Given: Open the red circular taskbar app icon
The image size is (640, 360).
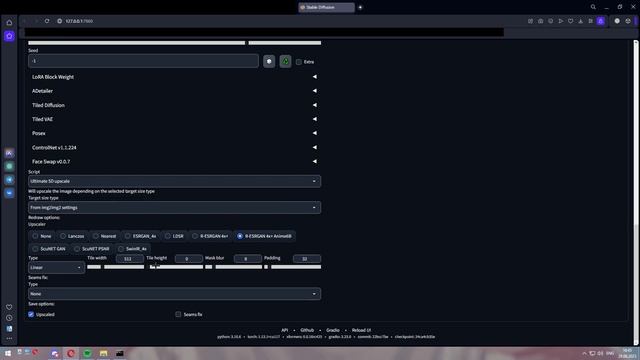Looking at the screenshot, I should (71, 353).
